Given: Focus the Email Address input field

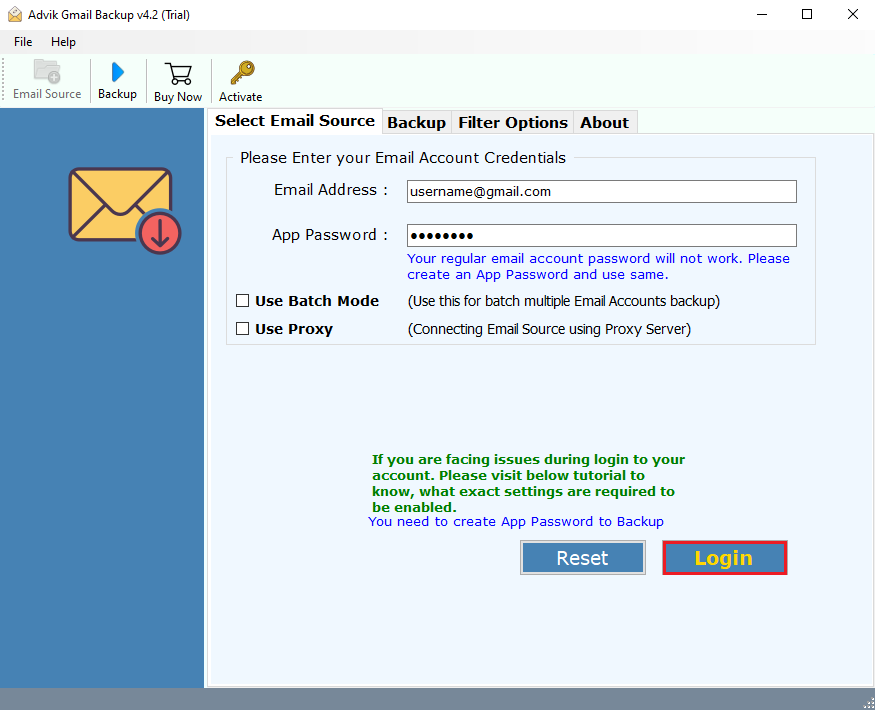Looking at the screenshot, I should pyautogui.click(x=602, y=191).
